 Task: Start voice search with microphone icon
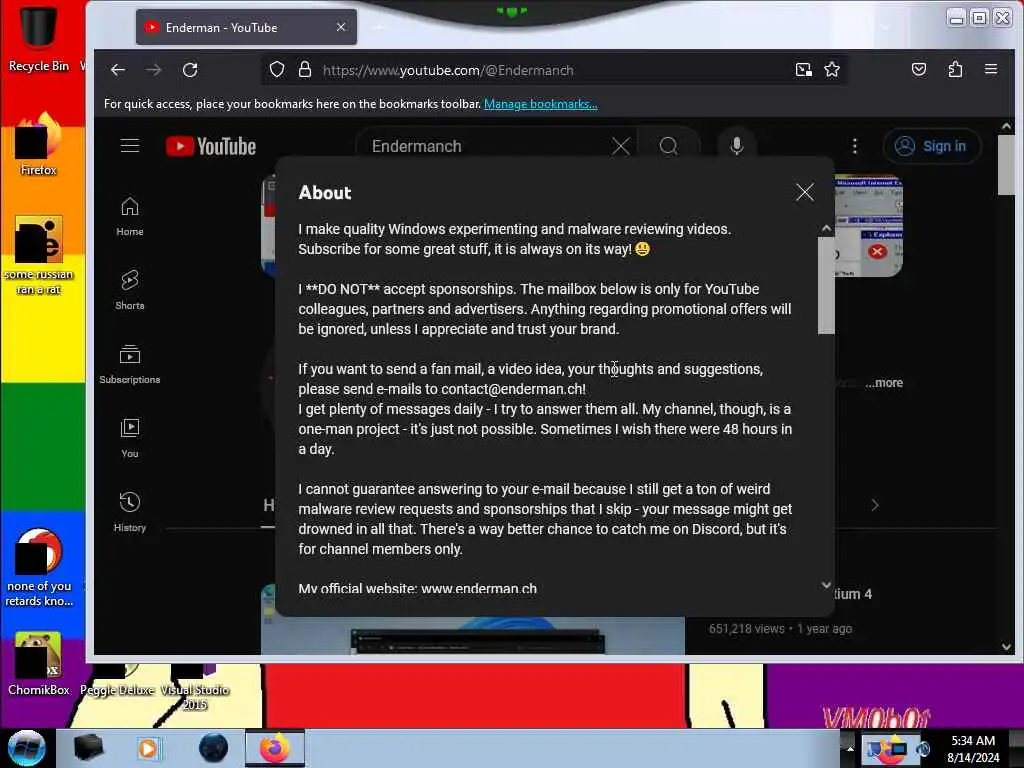coord(737,146)
